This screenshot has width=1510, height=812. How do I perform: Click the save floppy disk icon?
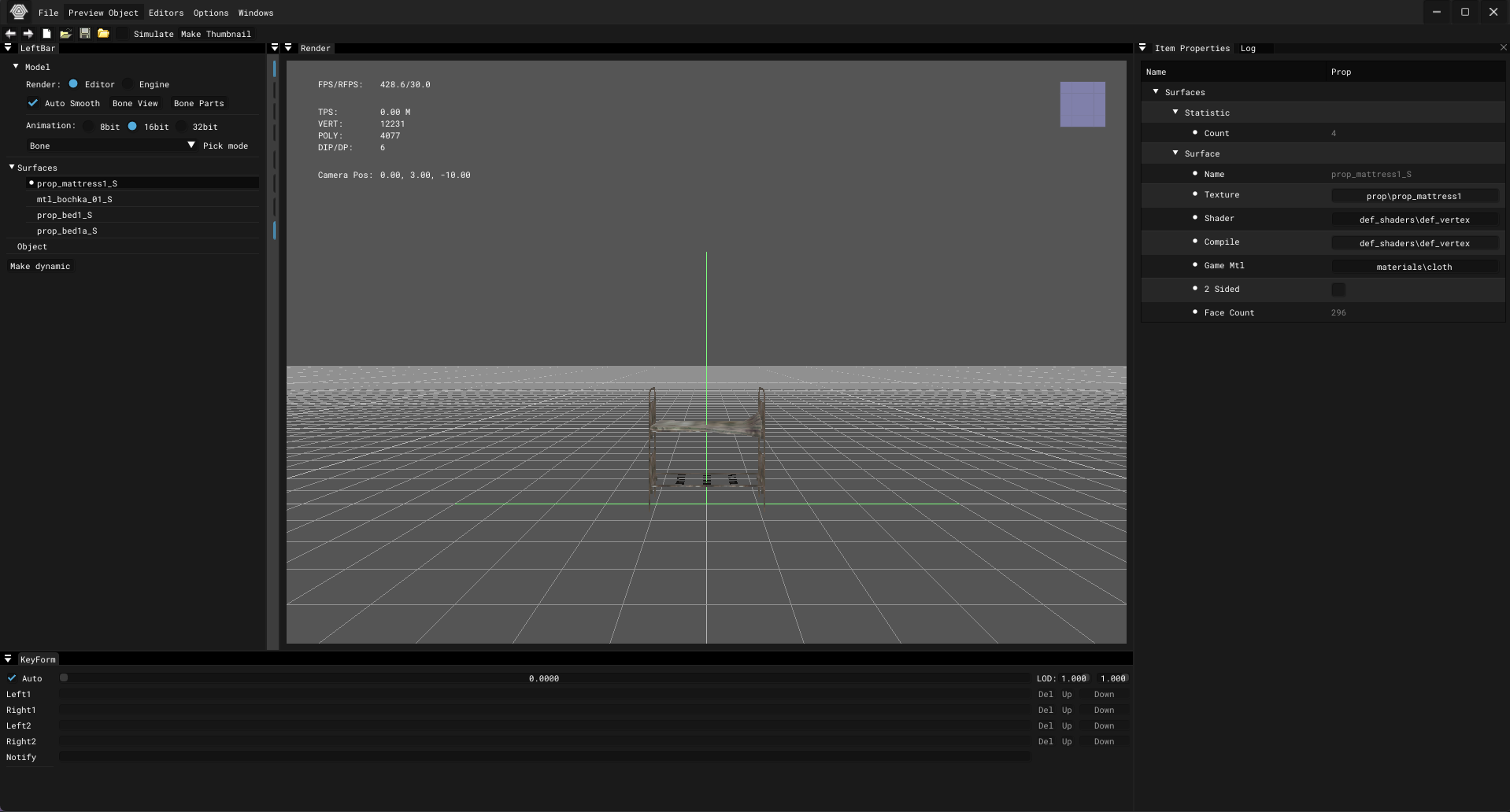point(85,34)
